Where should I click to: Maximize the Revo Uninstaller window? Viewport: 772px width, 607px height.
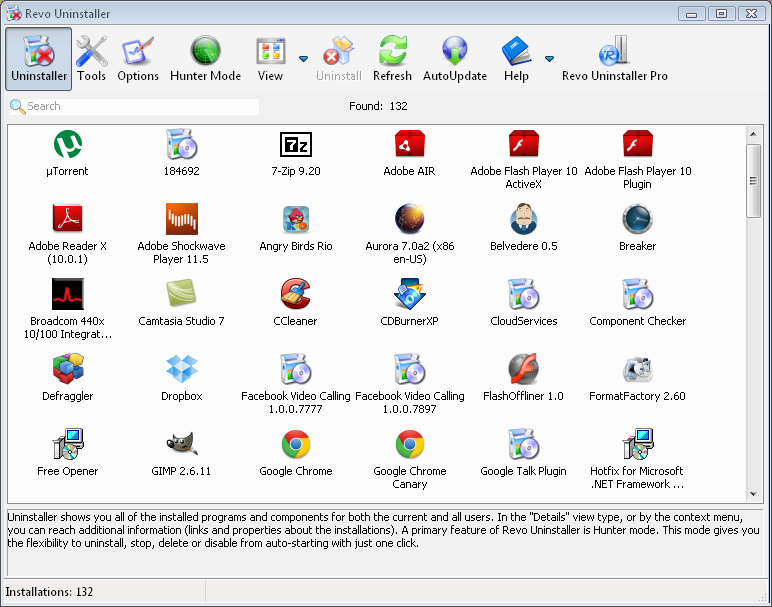click(x=721, y=14)
